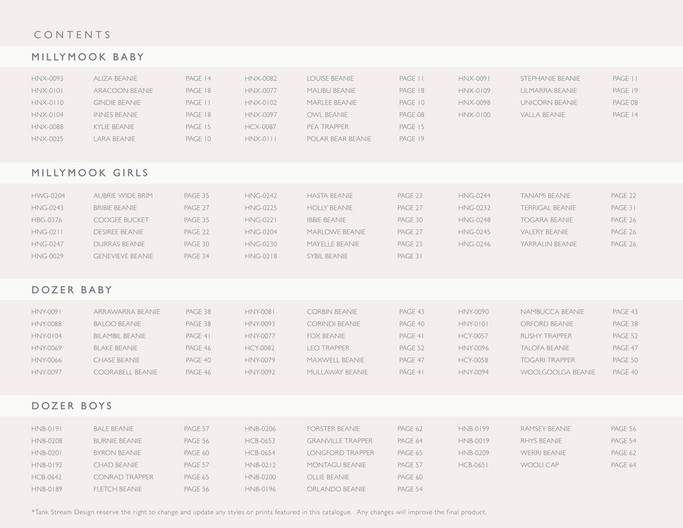683x528 pixels.
Task: Open the Leo Trapper entry
Action: point(328,348)
